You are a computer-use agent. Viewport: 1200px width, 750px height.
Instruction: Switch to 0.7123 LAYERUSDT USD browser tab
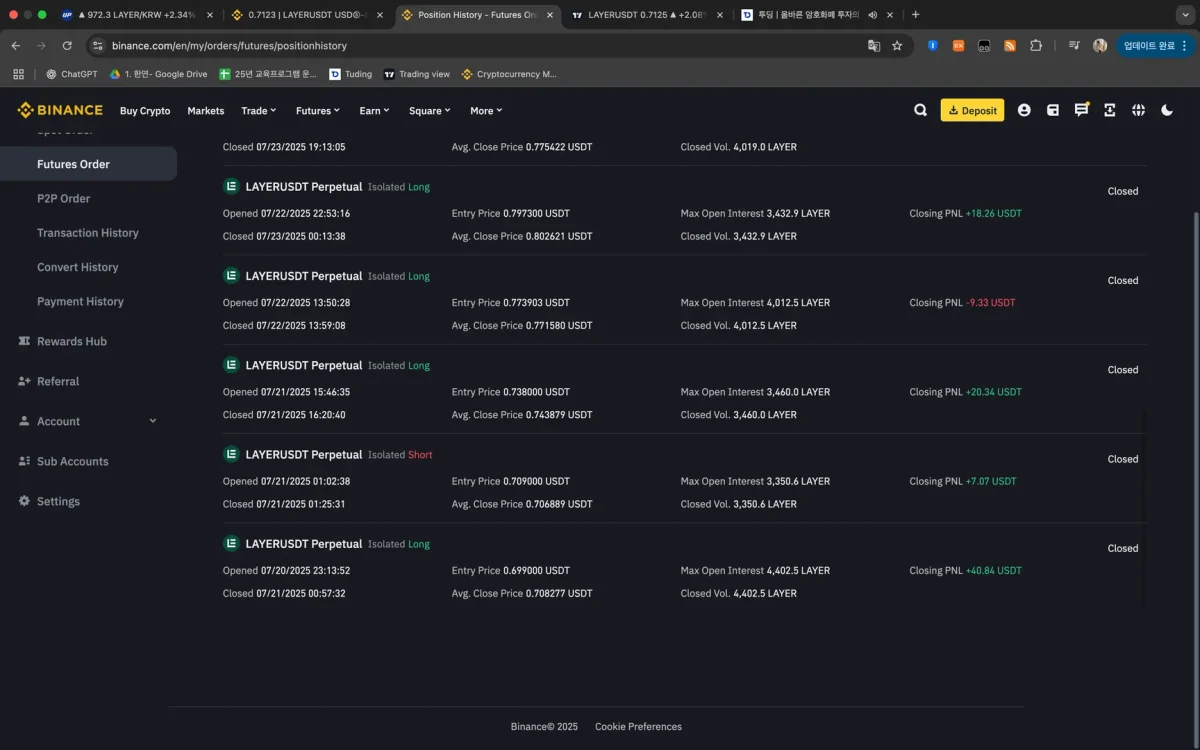[308, 15]
